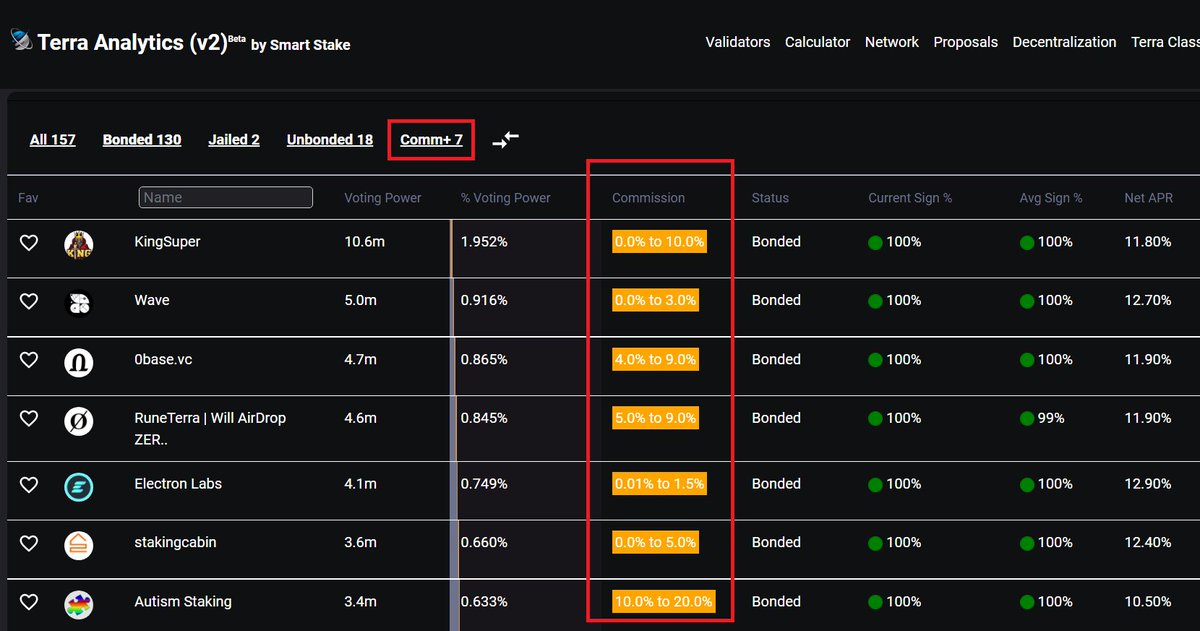Viewport: 1200px width, 631px height.
Task: Click commission badge 0.0% to 10.0%
Action: pos(660,242)
